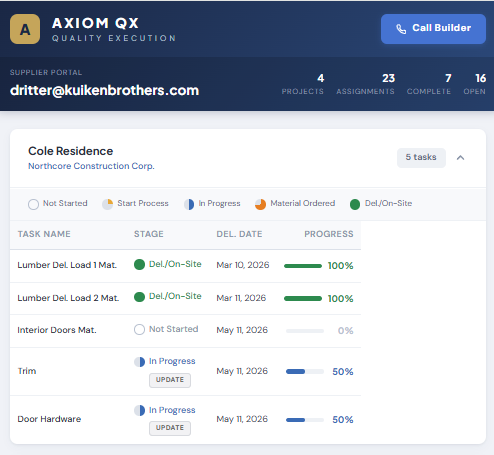
Task: Click the 4 Projects stat
Action: pyautogui.click(x=303, y=84)
